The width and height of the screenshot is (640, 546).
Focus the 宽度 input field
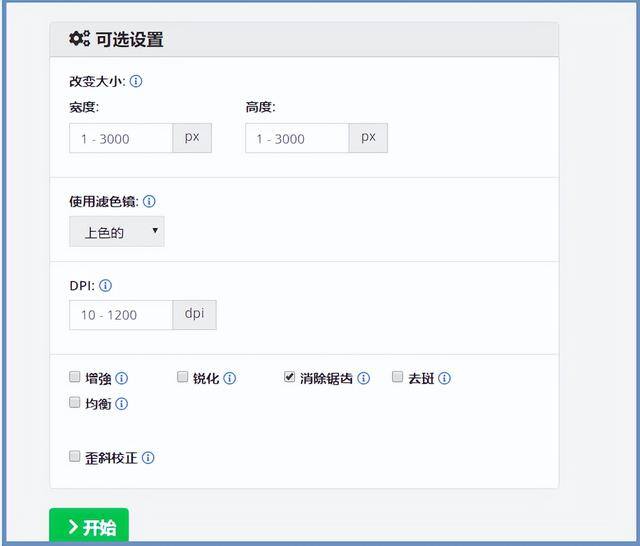click(121, 138)
